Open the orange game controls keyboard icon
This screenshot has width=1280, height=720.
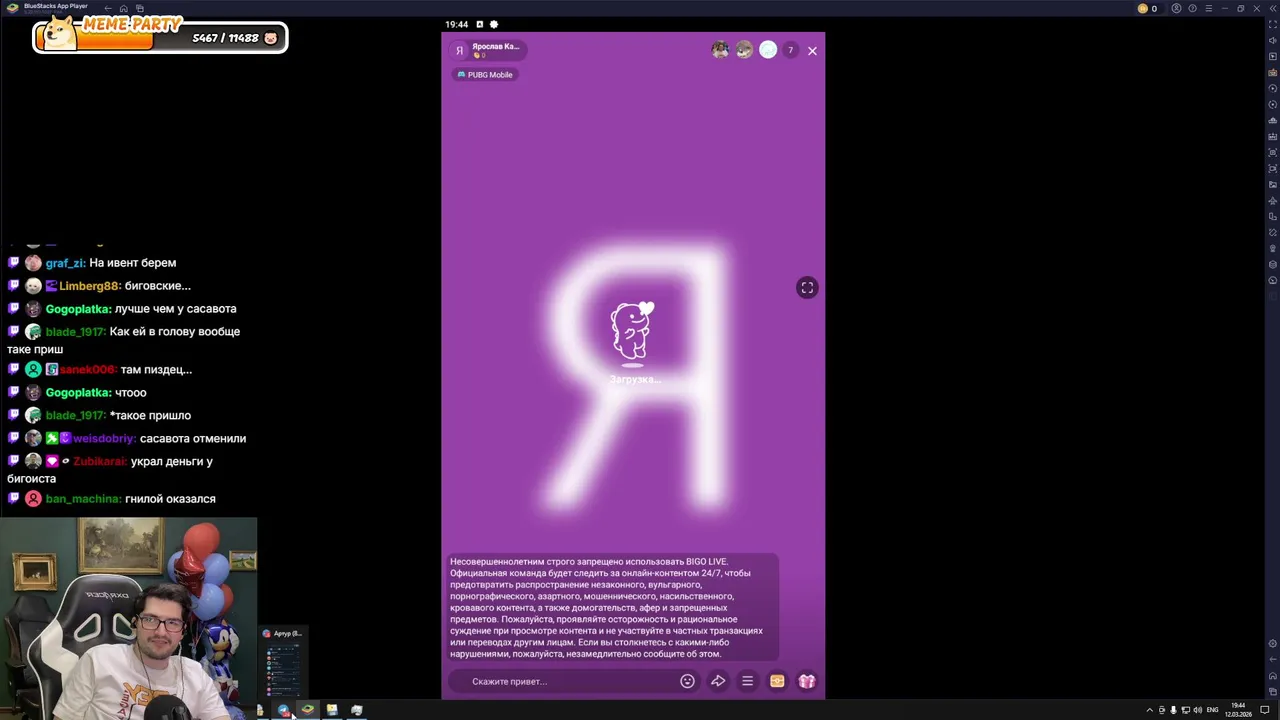1273,72
